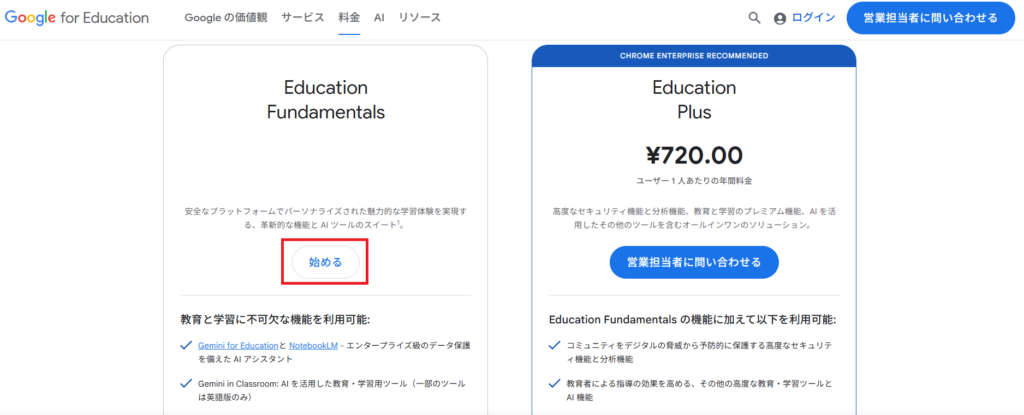This screenshot has height=415, width=1024.
Task: Go to the AI navigation item
Action: (x=379, y=18)
